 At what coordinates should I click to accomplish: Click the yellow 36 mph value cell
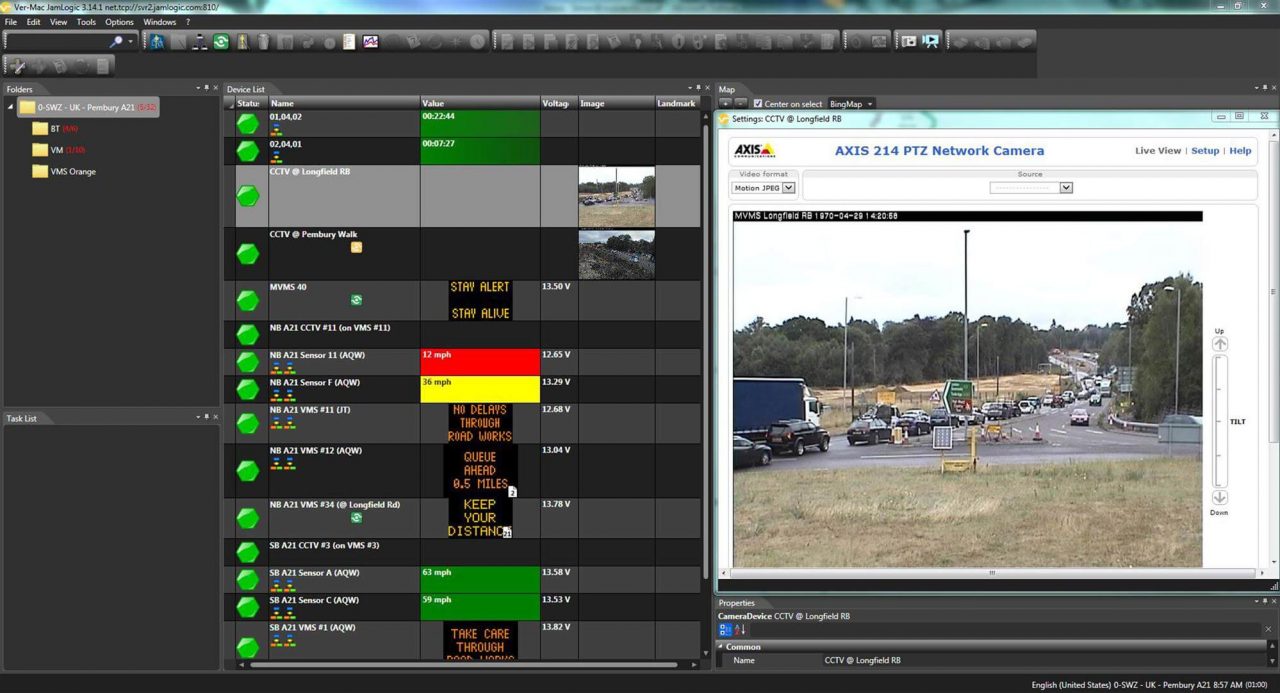point(480,389)
